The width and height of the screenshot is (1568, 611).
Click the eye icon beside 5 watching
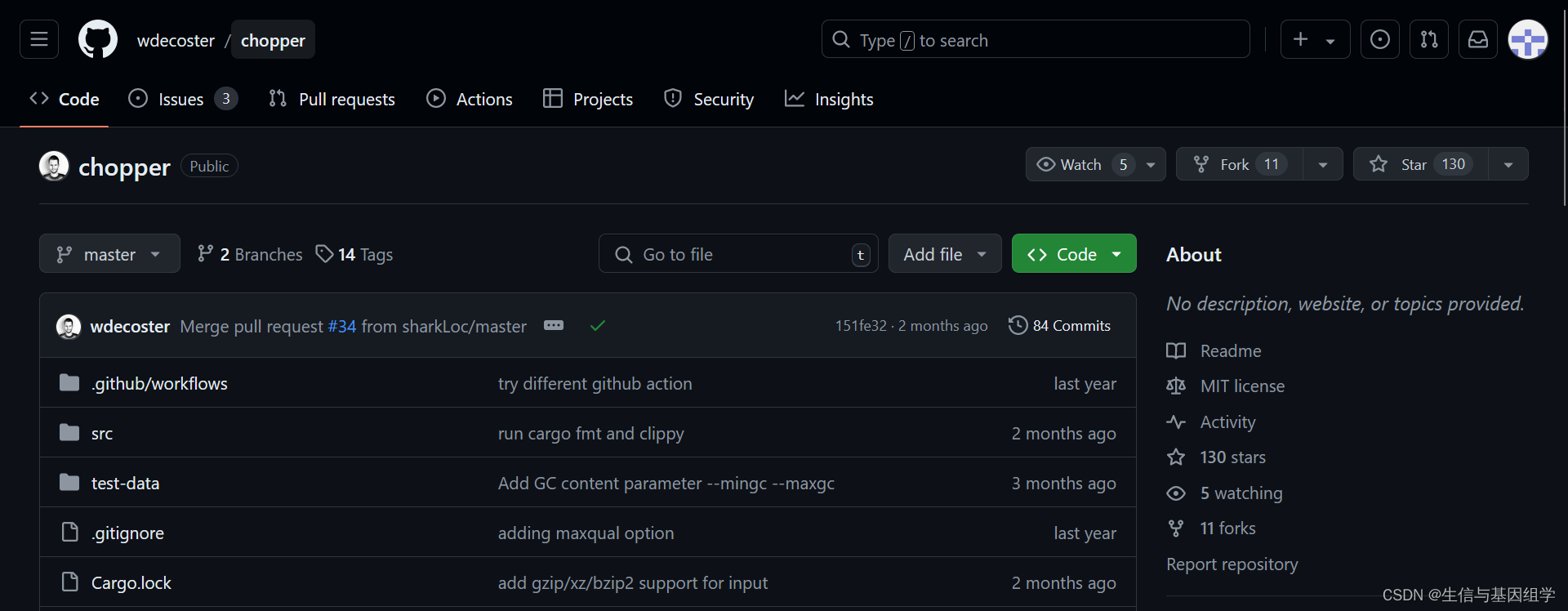click(1176, 493)
